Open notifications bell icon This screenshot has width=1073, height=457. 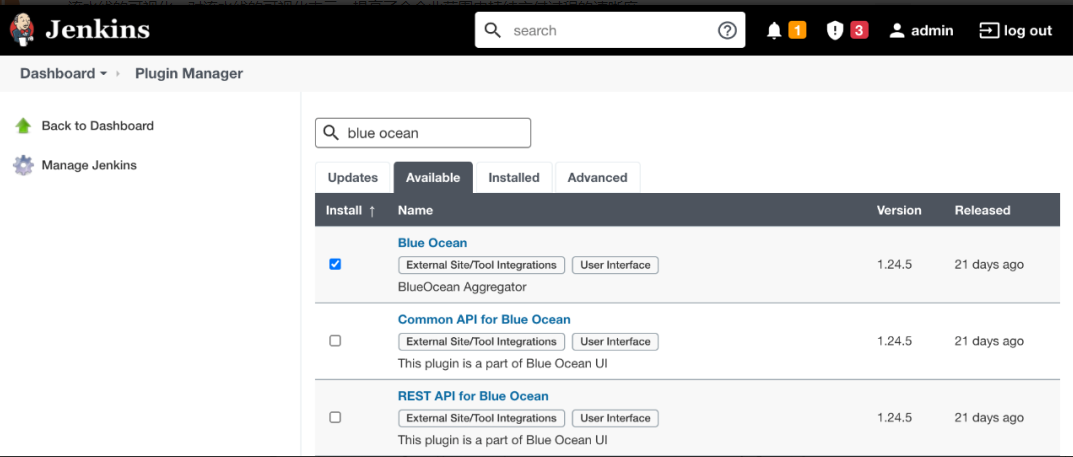pyautogui.click(x=774, y=31)
